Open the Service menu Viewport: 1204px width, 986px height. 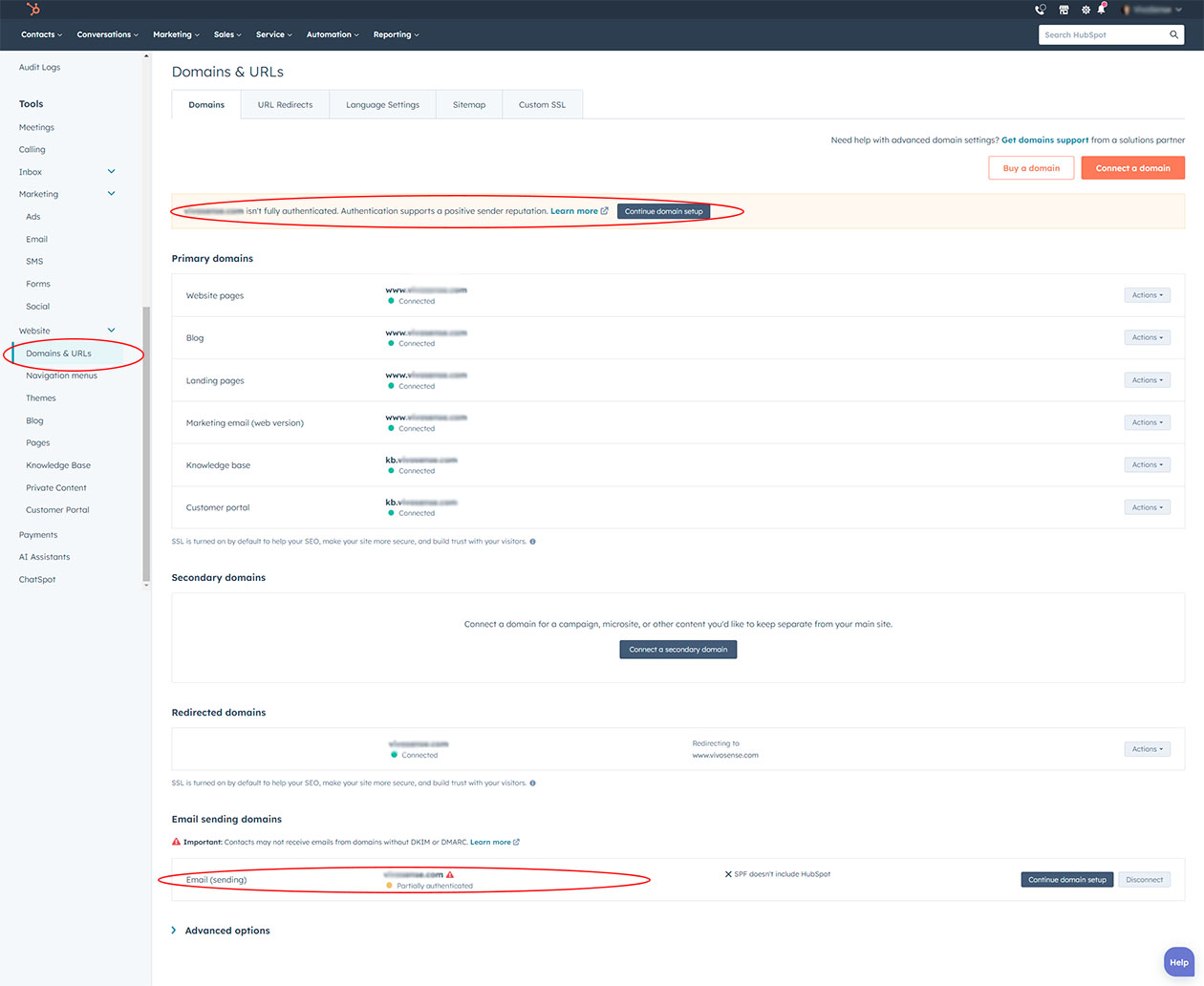point(273,34)
